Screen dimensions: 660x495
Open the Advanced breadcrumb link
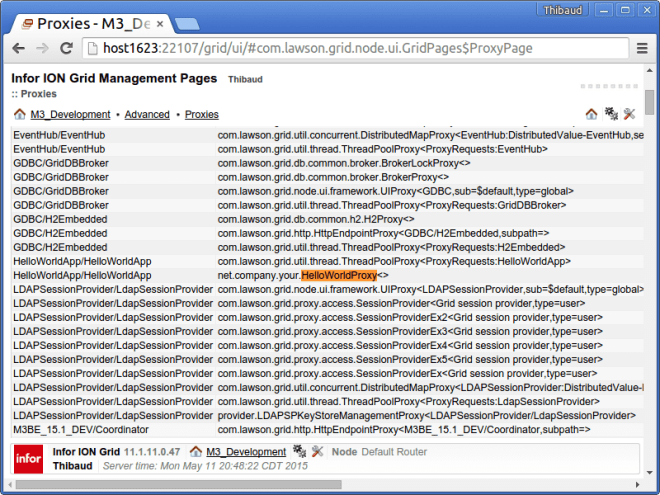[147, 115]
